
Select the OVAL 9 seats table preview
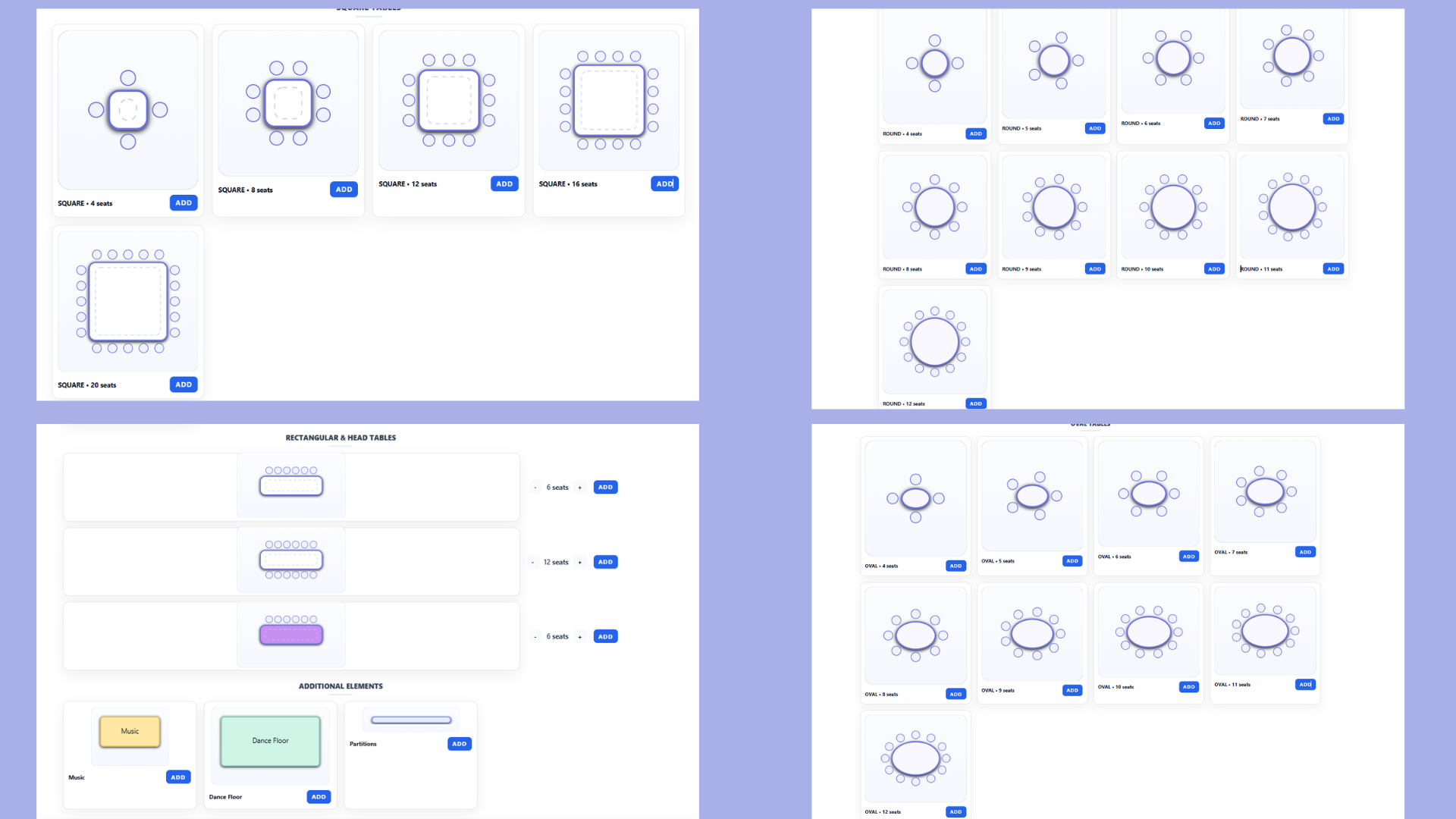click(1032, 633)
